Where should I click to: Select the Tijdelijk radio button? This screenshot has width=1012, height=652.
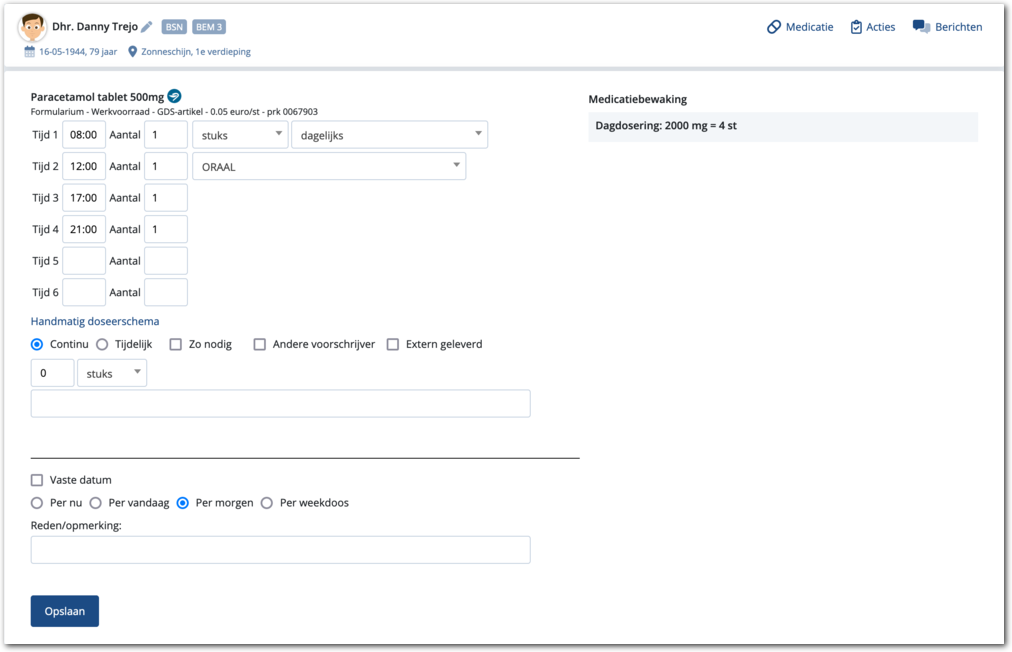click(x=102, y=344)
